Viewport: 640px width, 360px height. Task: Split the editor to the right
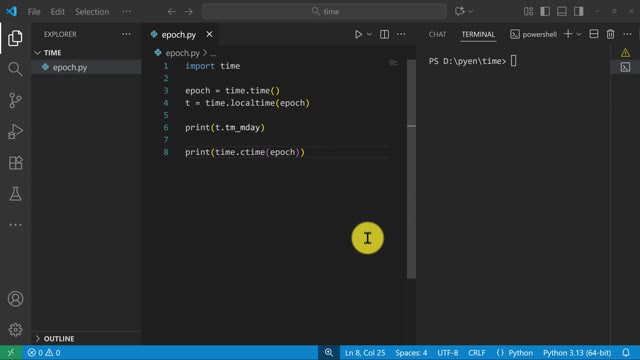coord(384,34)
